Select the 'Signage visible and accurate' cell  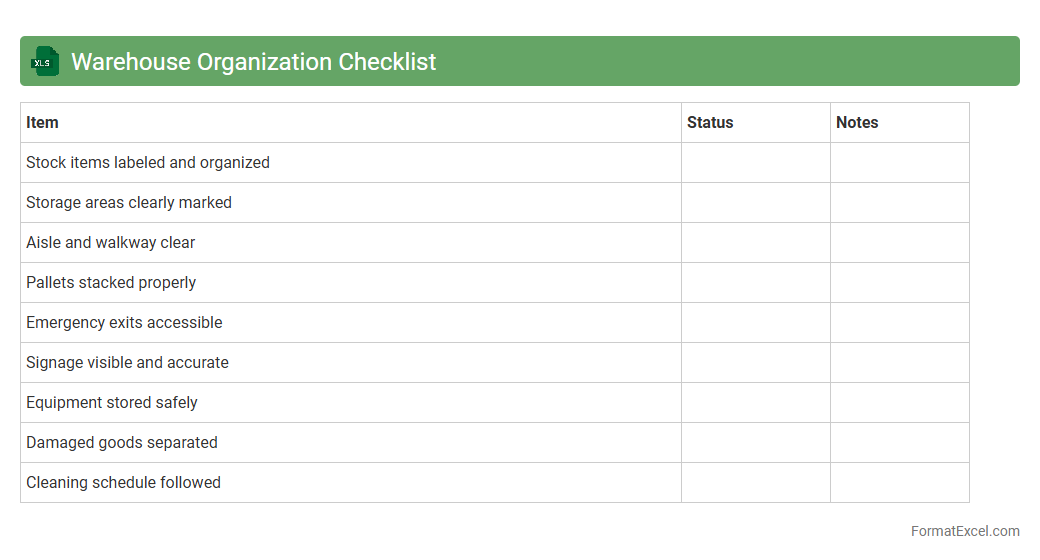[127, 362]
